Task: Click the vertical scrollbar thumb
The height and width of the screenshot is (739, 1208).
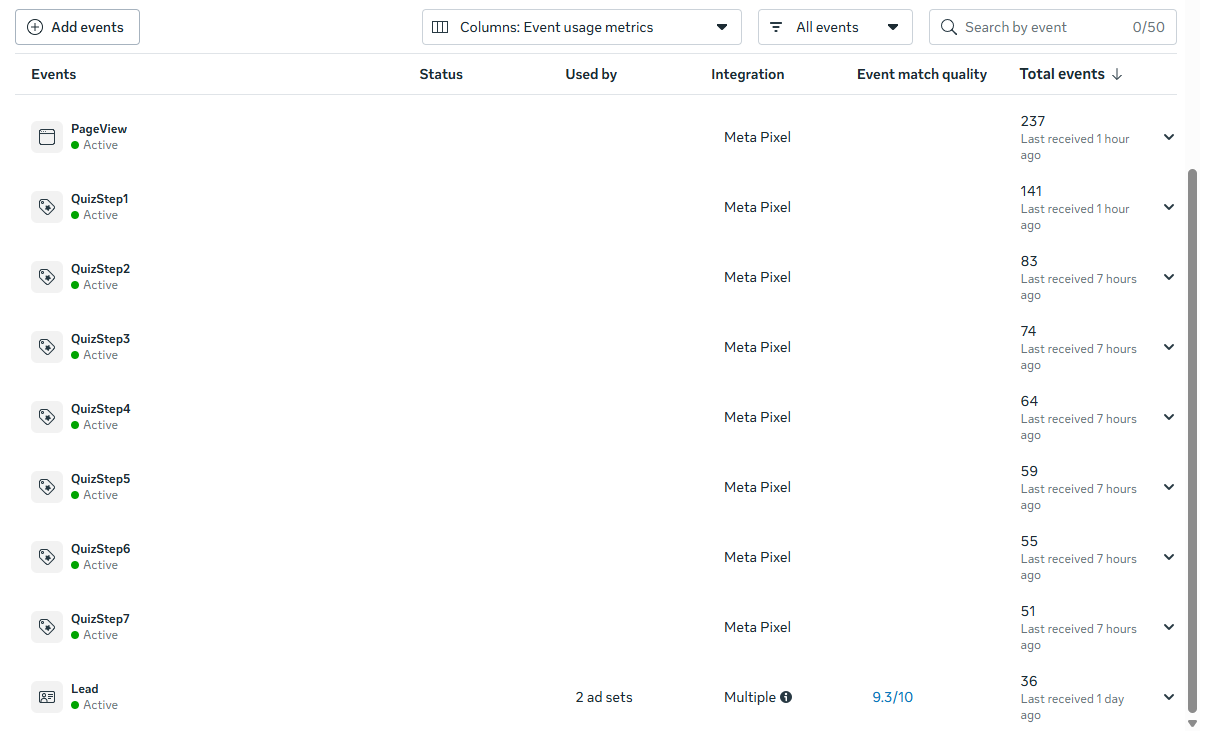Action: pyautogui.click(x=1191, y=440)
